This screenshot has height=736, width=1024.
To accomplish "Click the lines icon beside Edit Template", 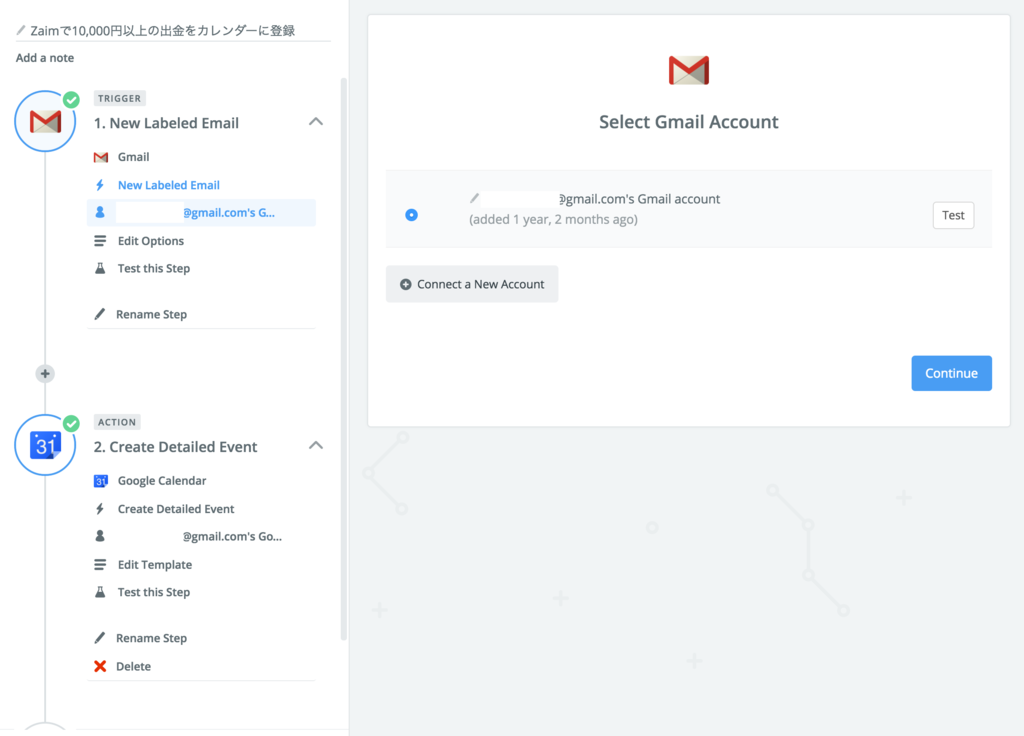I will coord(100,564).
